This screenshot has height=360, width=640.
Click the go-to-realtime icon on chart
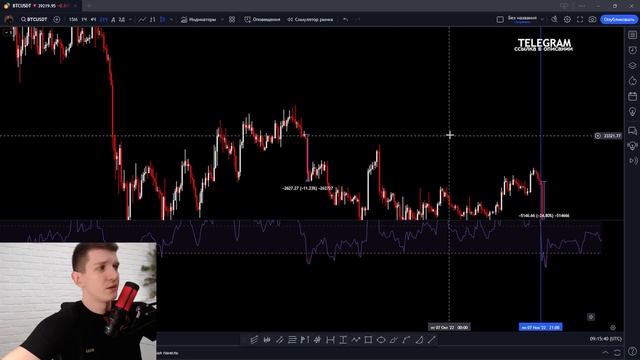click(591, 317)
